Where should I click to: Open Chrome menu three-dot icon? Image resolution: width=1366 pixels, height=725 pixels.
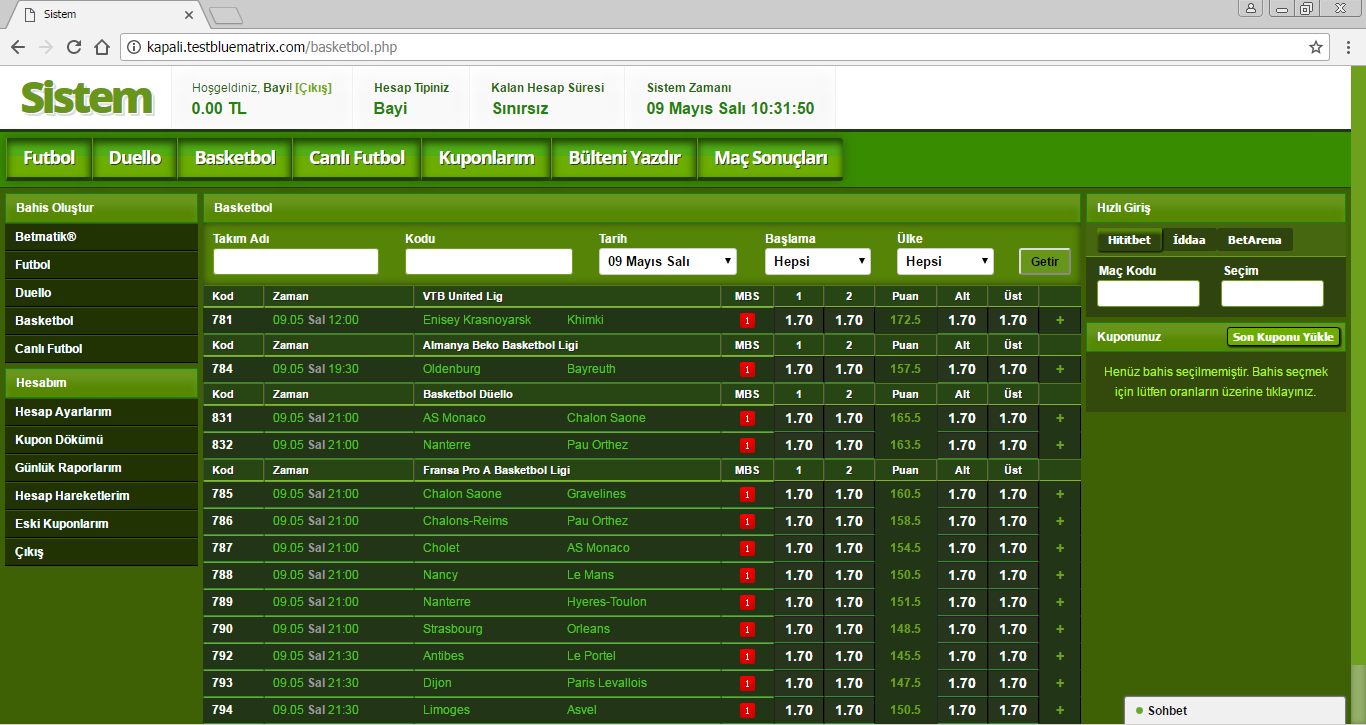[1346, 47]
